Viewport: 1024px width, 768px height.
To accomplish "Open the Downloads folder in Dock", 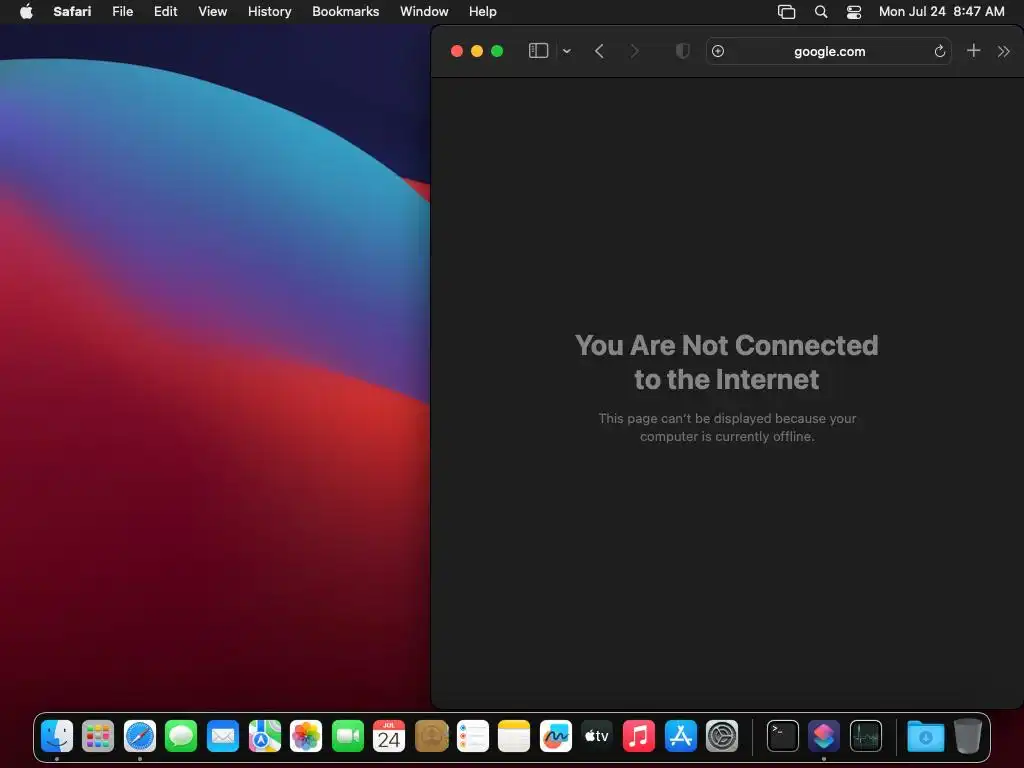I will click(925, 736).
